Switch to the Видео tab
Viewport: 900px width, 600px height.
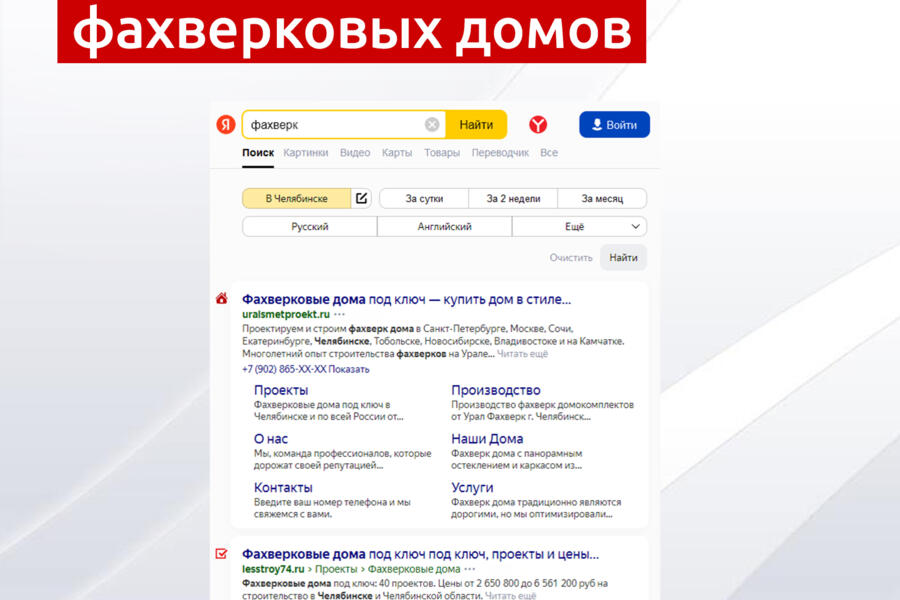point(355,152)
